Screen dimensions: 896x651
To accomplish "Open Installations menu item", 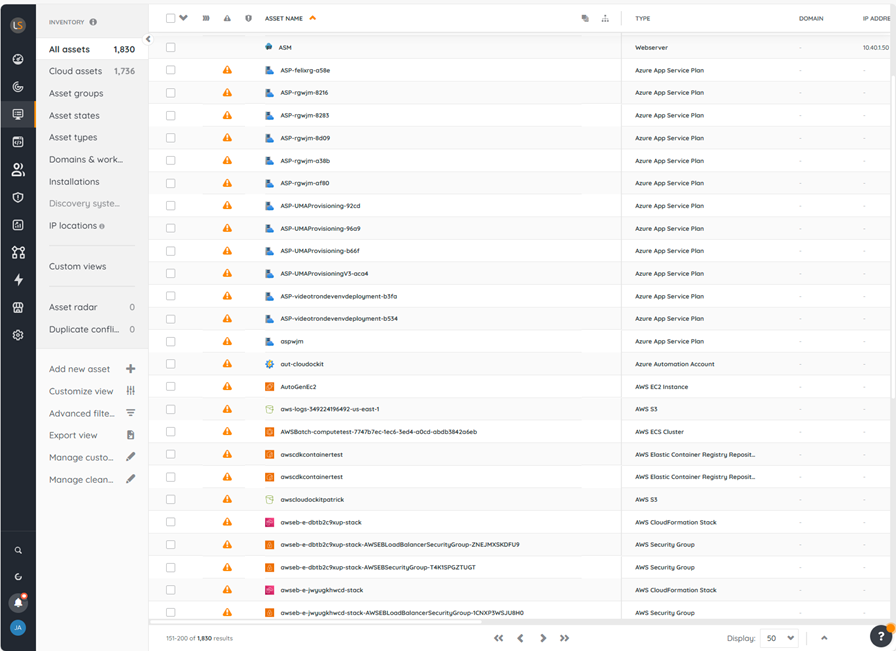I will coord(74,182).
